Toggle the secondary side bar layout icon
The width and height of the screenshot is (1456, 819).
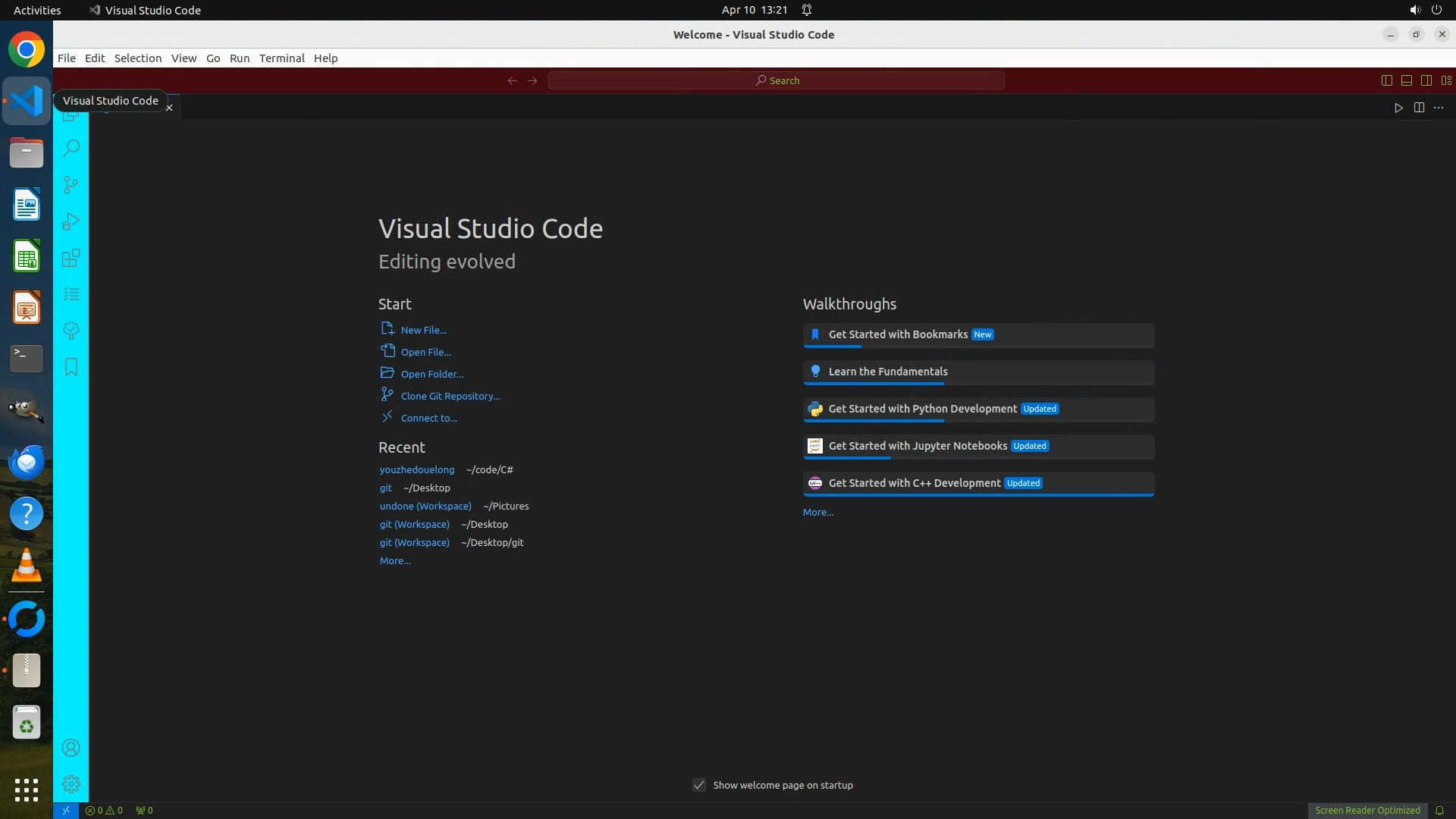point(1426,80)
